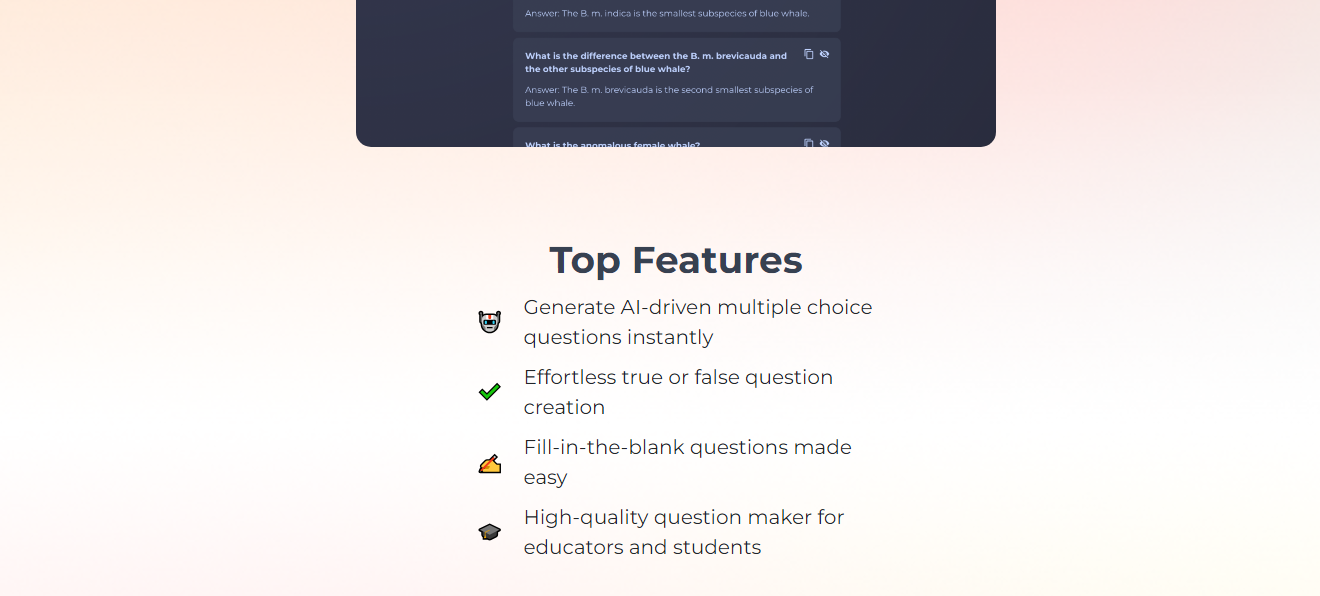Click the high-quality question maker feature text
Viewport: 1320px width, 596px height.
pyautogui.click(x=683, y=531)
